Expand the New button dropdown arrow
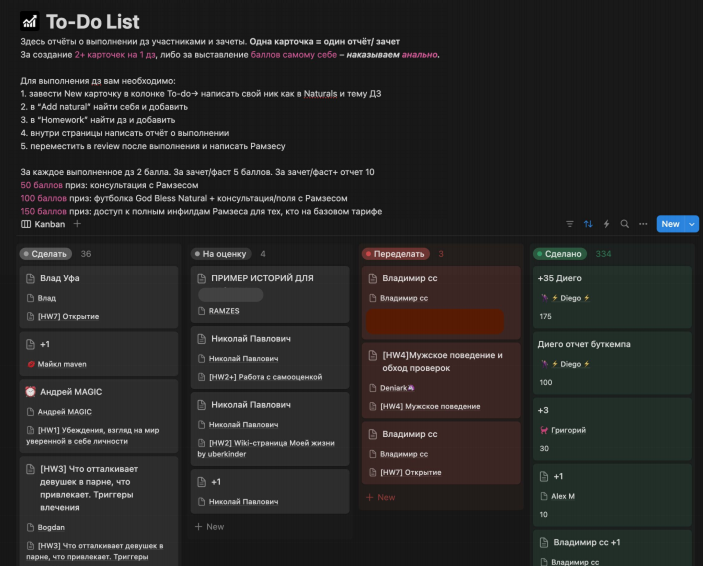Screen dimensions: 703x566 point(692,224)
